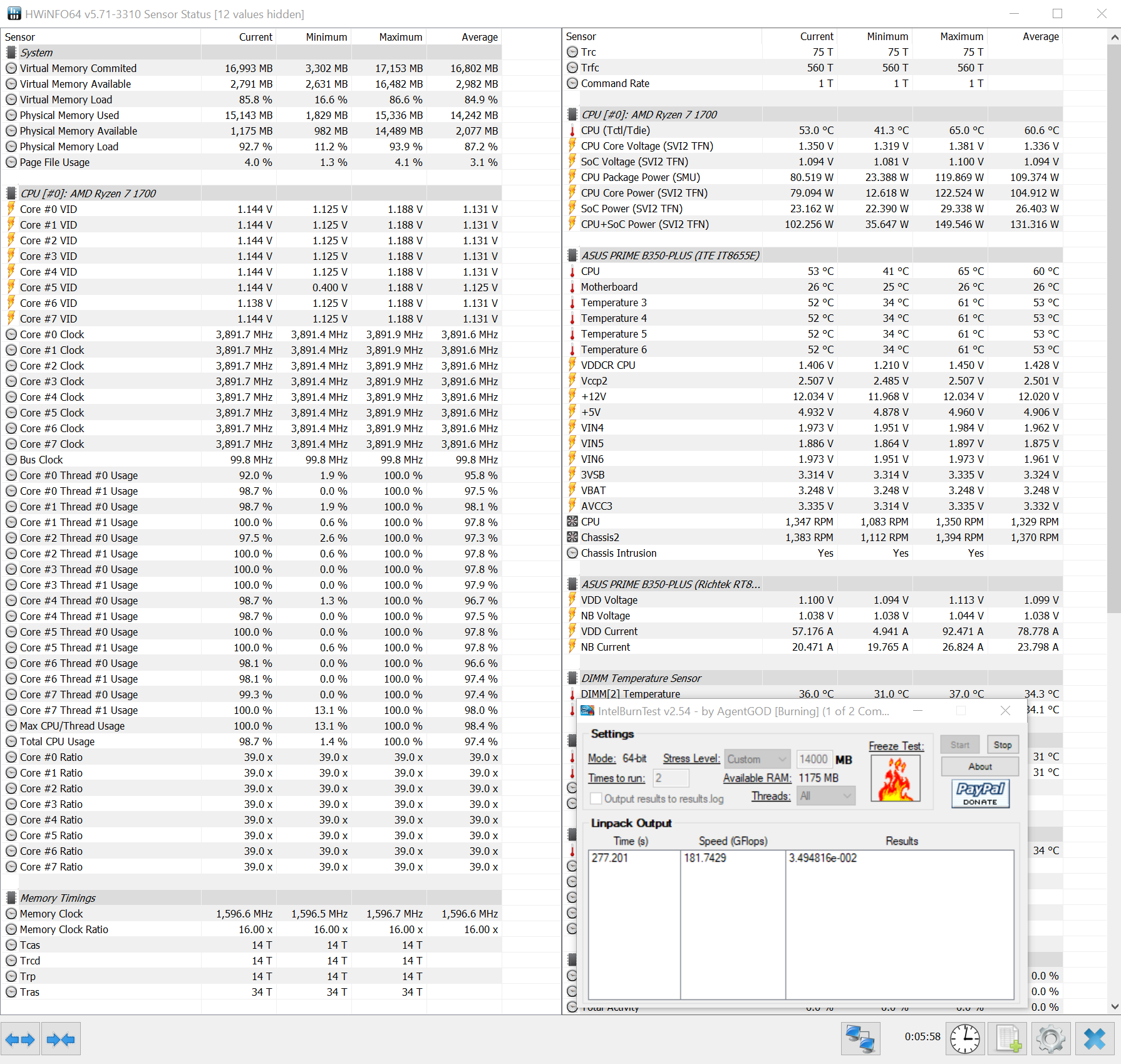Image resolution: width=1121 pixels, height=1064 pixels.
Task: Click the log file start icon
Action: [x=1008, y=1039]
